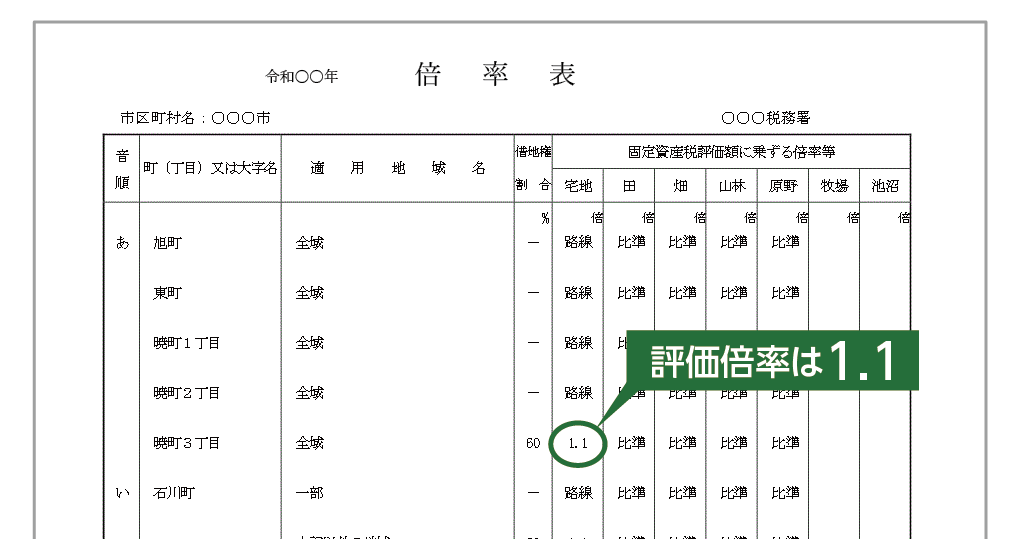Click the town name 暁町２丁目
The image size is (1017, 539).
pyautogui.click(x=187, y=393)
